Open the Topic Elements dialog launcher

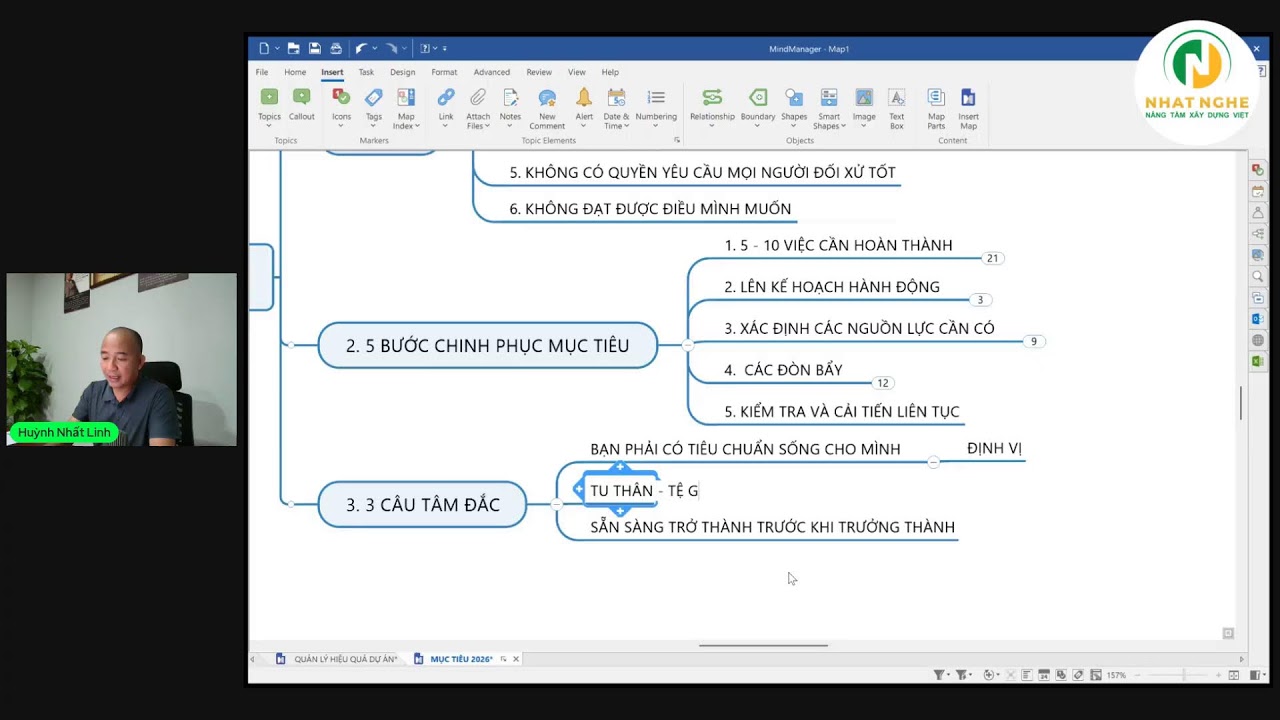676,140
